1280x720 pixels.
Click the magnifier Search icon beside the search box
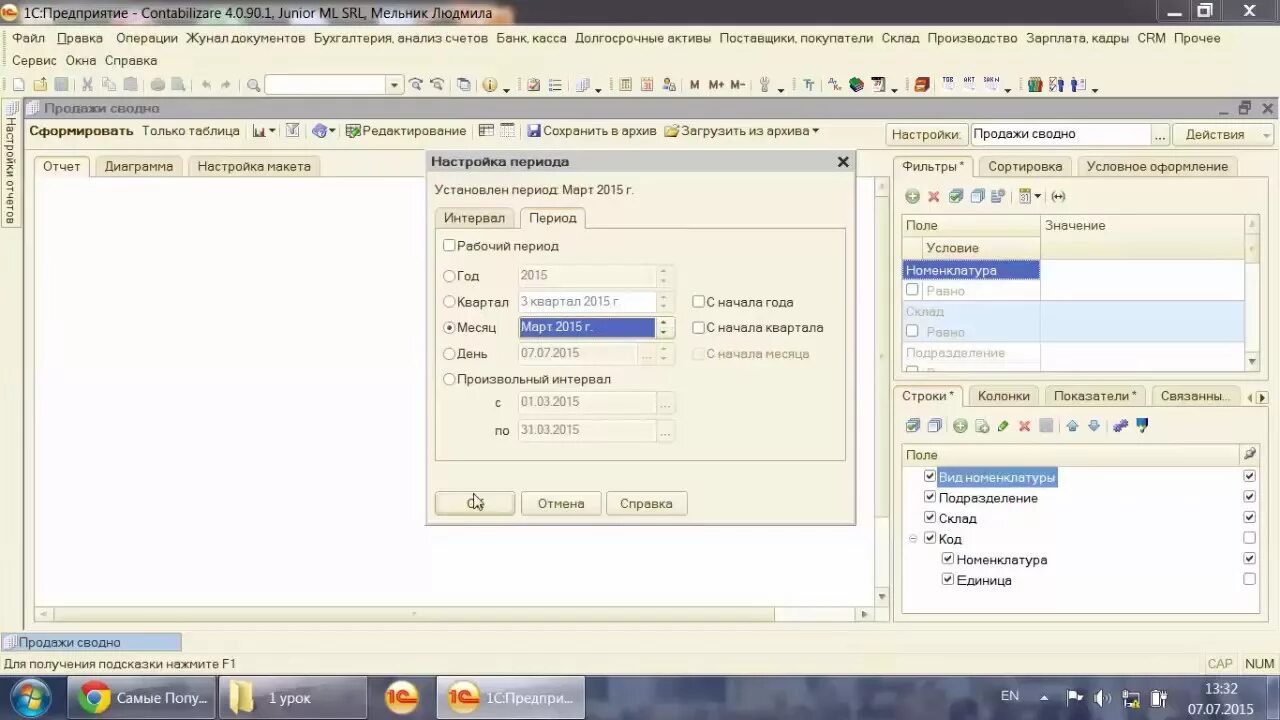tap(253, 85)
